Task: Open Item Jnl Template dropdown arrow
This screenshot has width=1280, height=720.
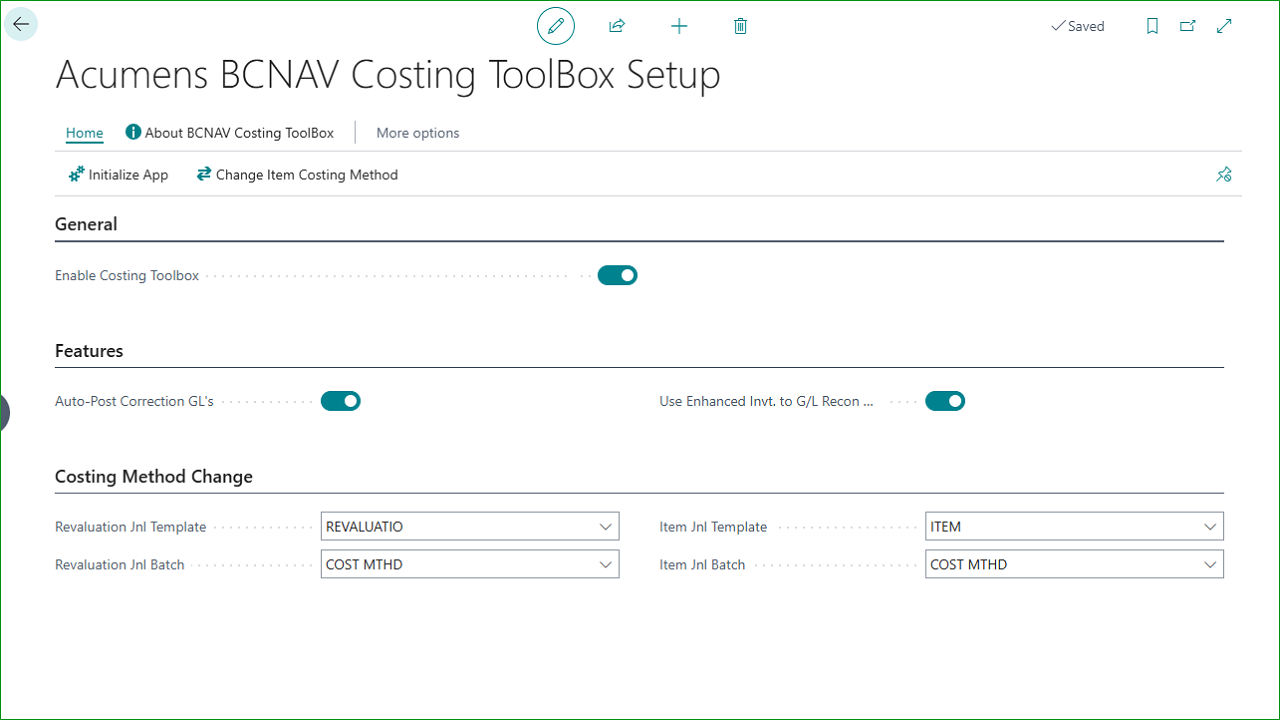Action: click(1210, 527)
